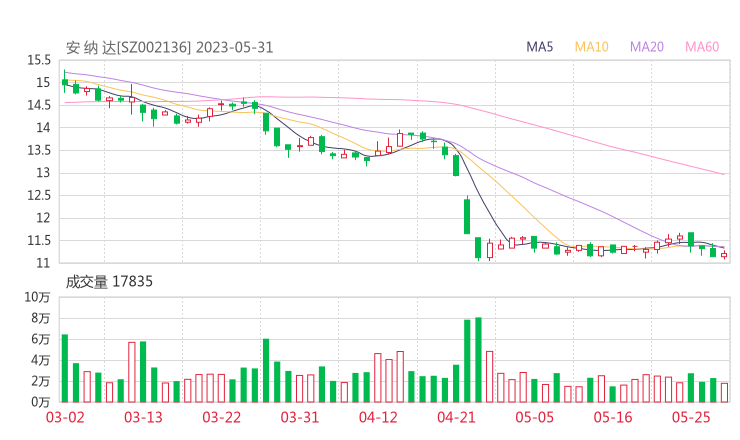Click the 05-16 date axis label

(x=613, y=417)
